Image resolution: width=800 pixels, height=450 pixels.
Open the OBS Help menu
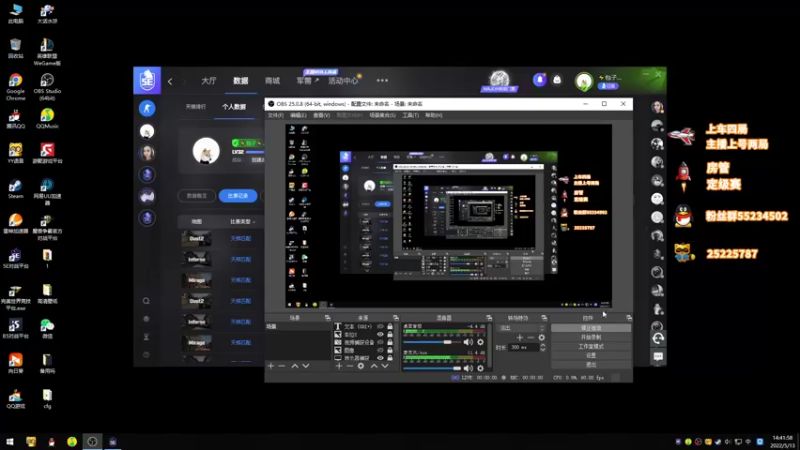click(434, 115)
